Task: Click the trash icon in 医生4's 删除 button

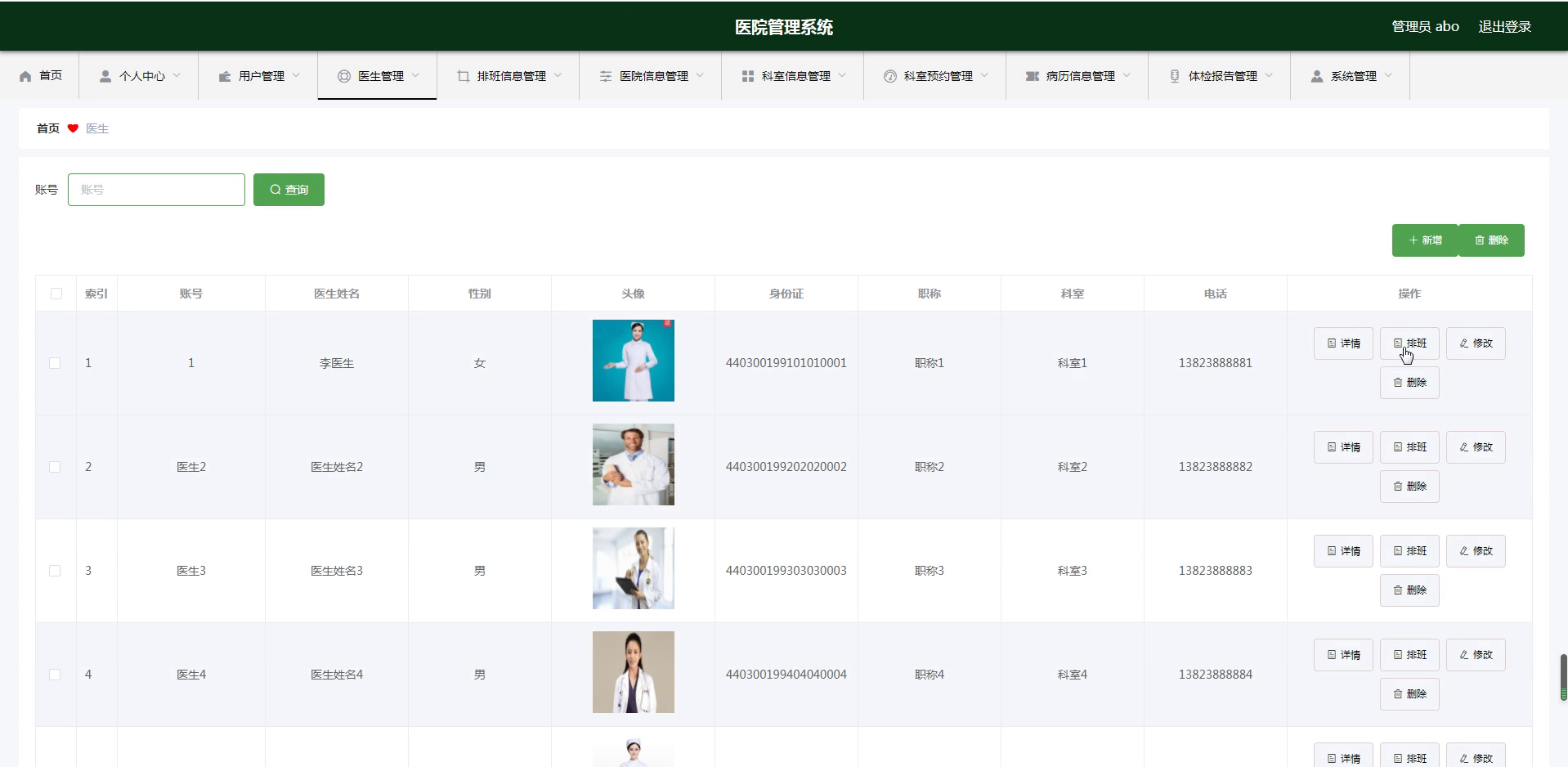Action: [1398, 694]
